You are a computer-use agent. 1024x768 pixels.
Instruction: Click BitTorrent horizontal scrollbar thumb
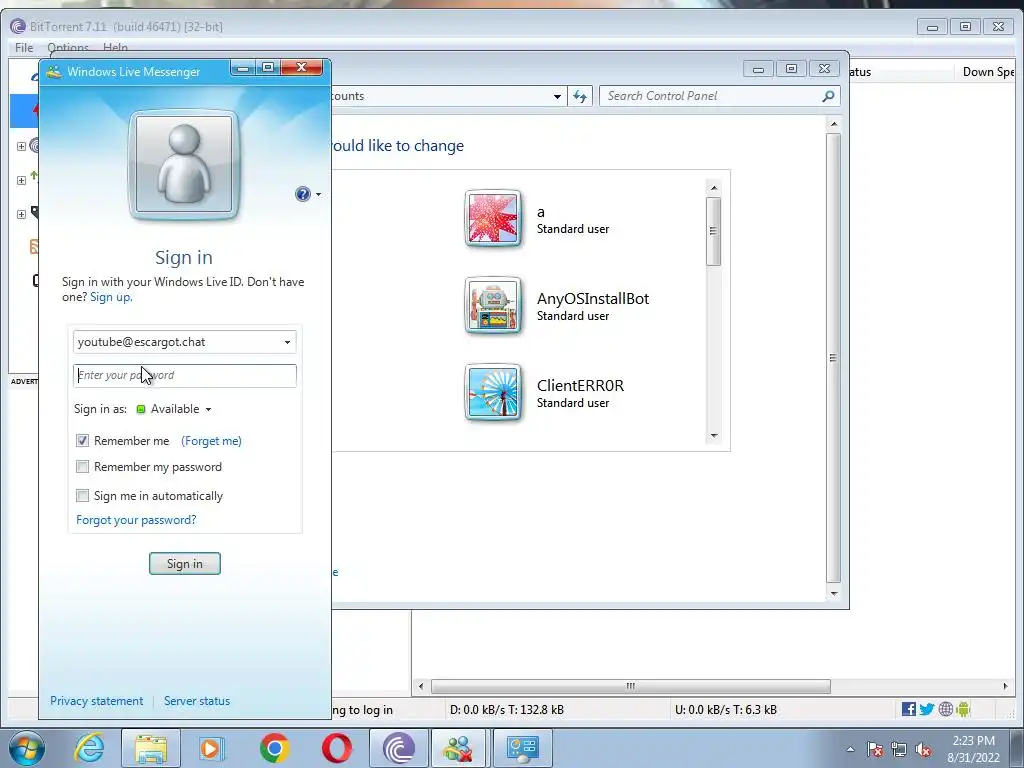(x=631, y=686)
